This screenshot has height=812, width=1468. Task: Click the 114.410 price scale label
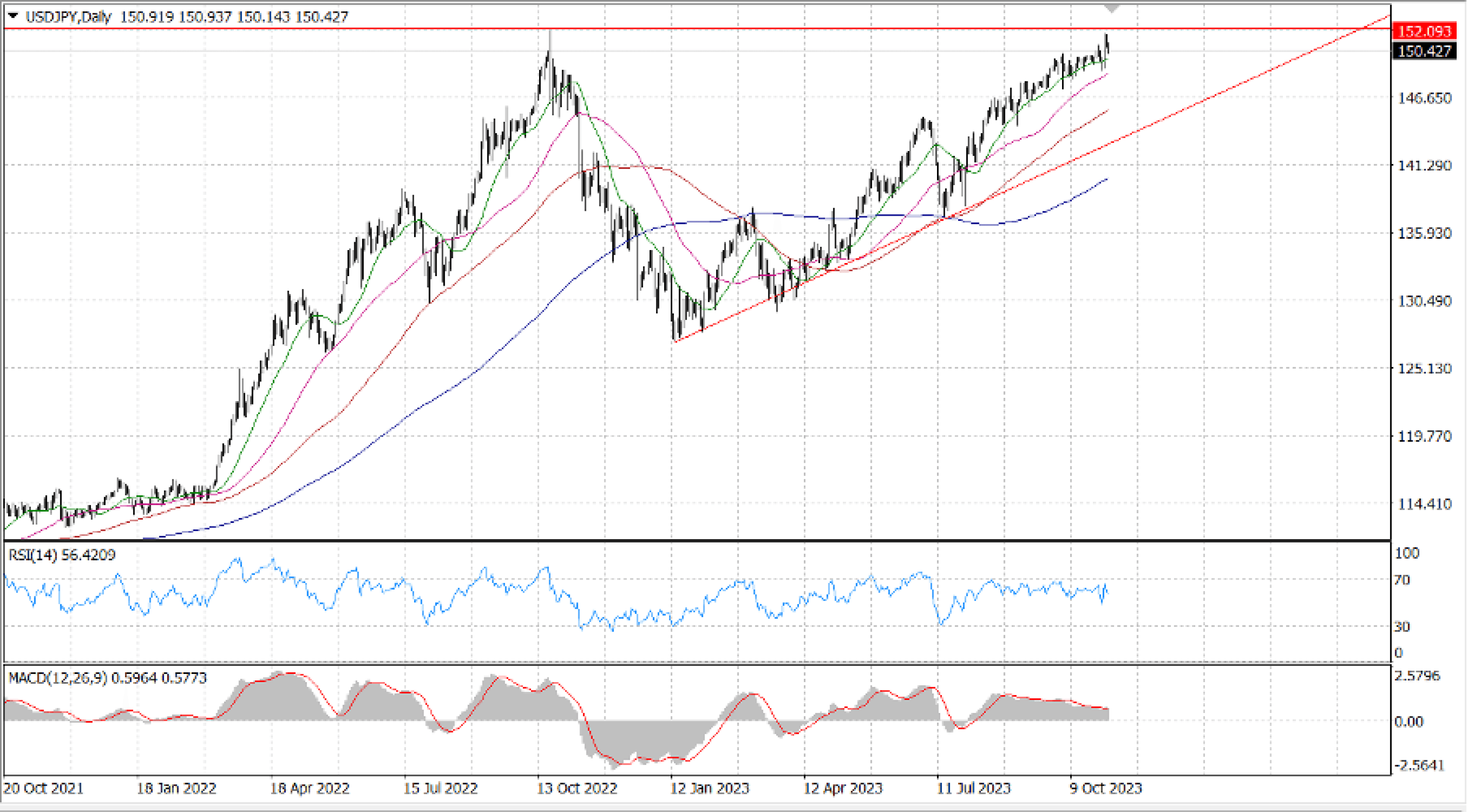1424,504
